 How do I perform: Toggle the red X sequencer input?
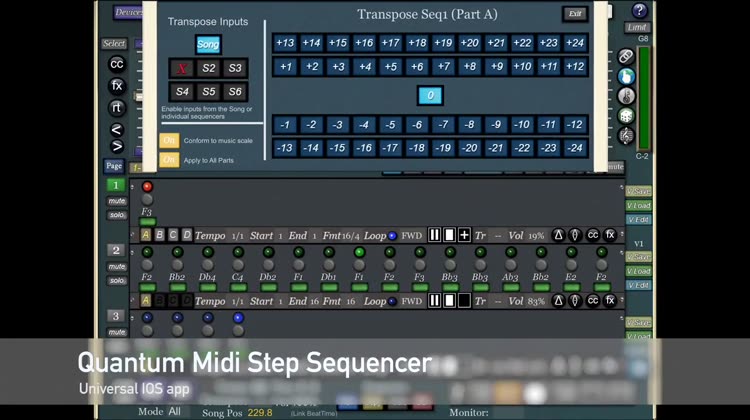tap(182, 68)
